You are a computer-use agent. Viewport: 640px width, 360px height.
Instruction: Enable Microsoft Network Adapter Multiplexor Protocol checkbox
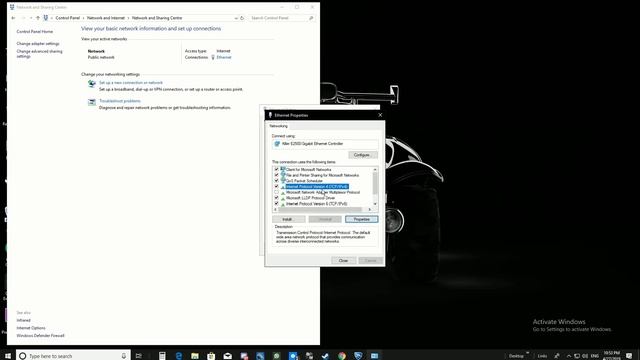(x=276, y=192)
